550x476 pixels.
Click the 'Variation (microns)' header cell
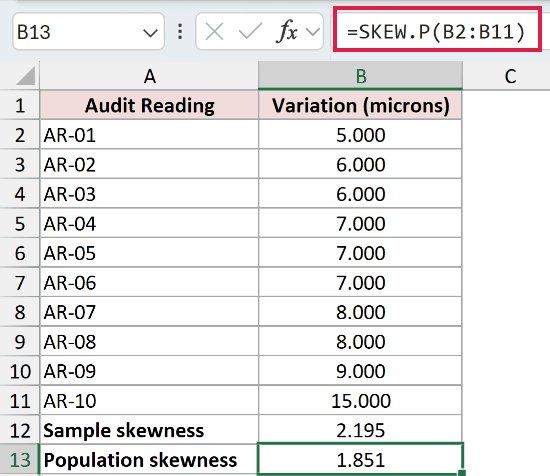(x=360, y=105)
